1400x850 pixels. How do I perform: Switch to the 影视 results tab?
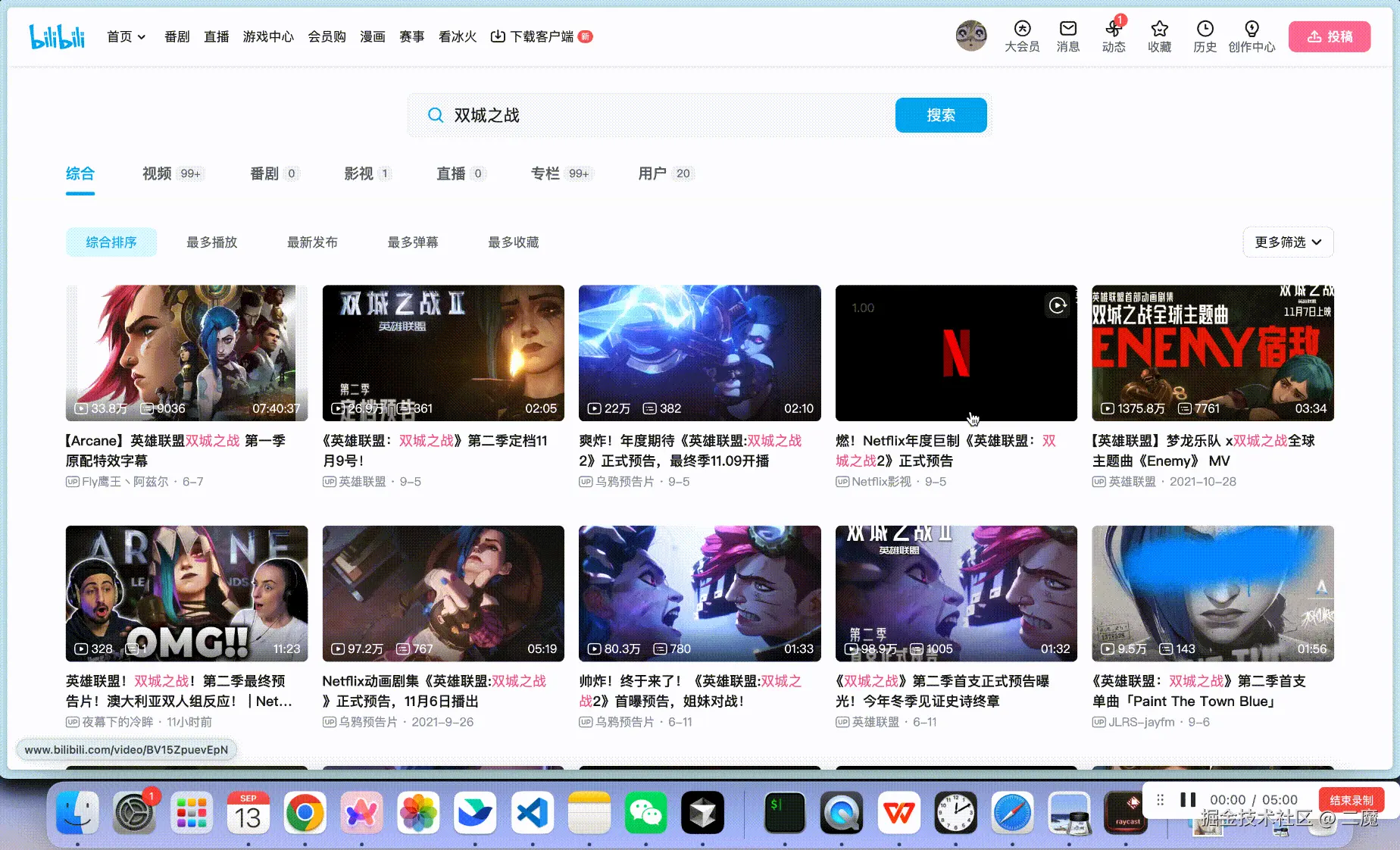367,173
